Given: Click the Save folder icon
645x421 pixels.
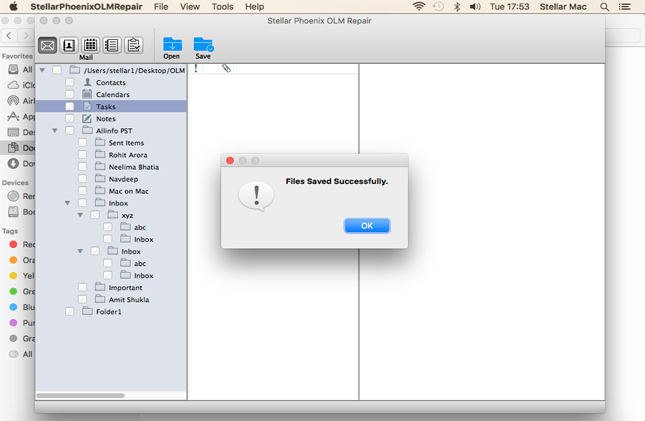Looking at the screenshot, I should pos(203,46).
